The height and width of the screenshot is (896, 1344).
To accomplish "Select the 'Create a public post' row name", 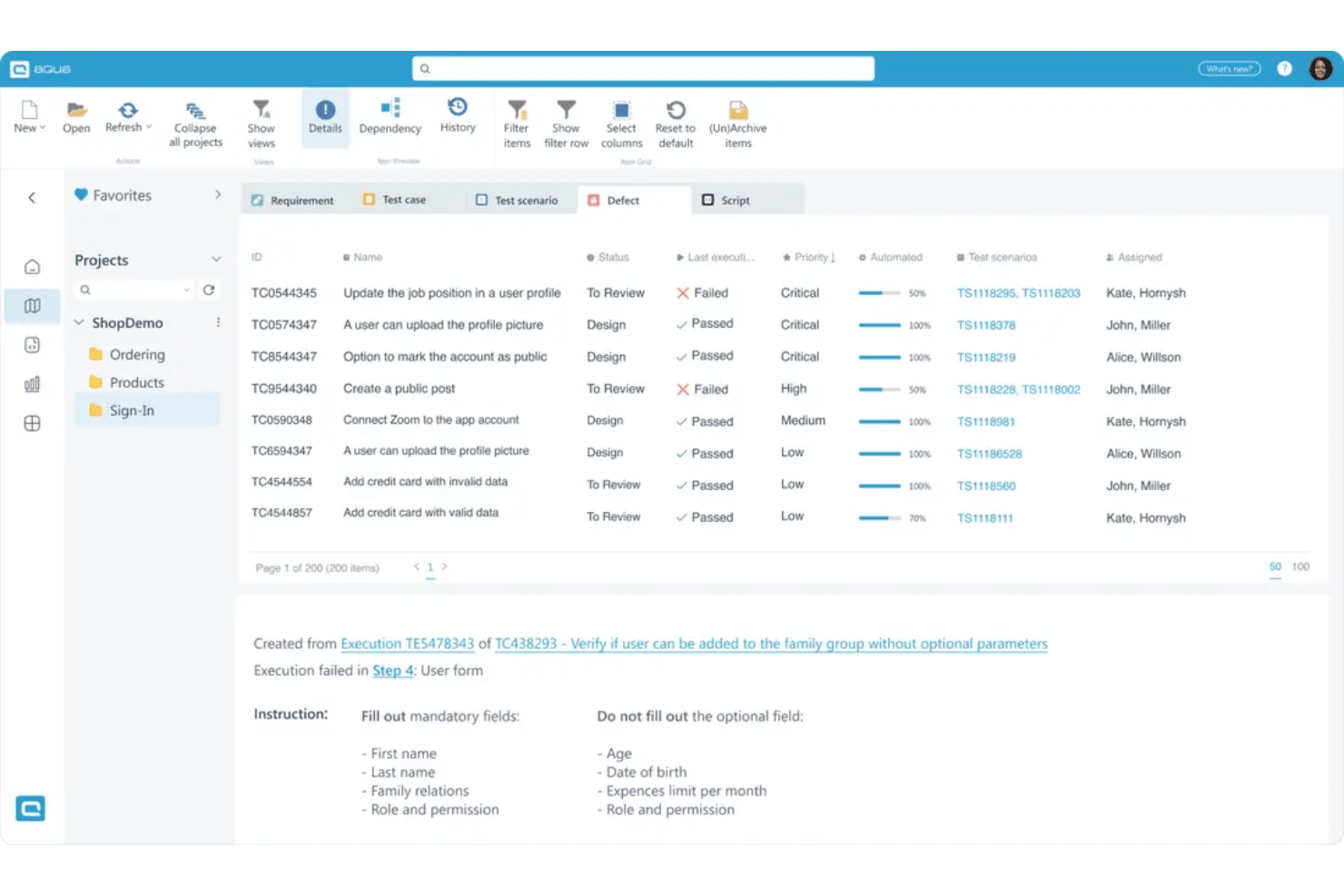I will [x=399, y=389].
